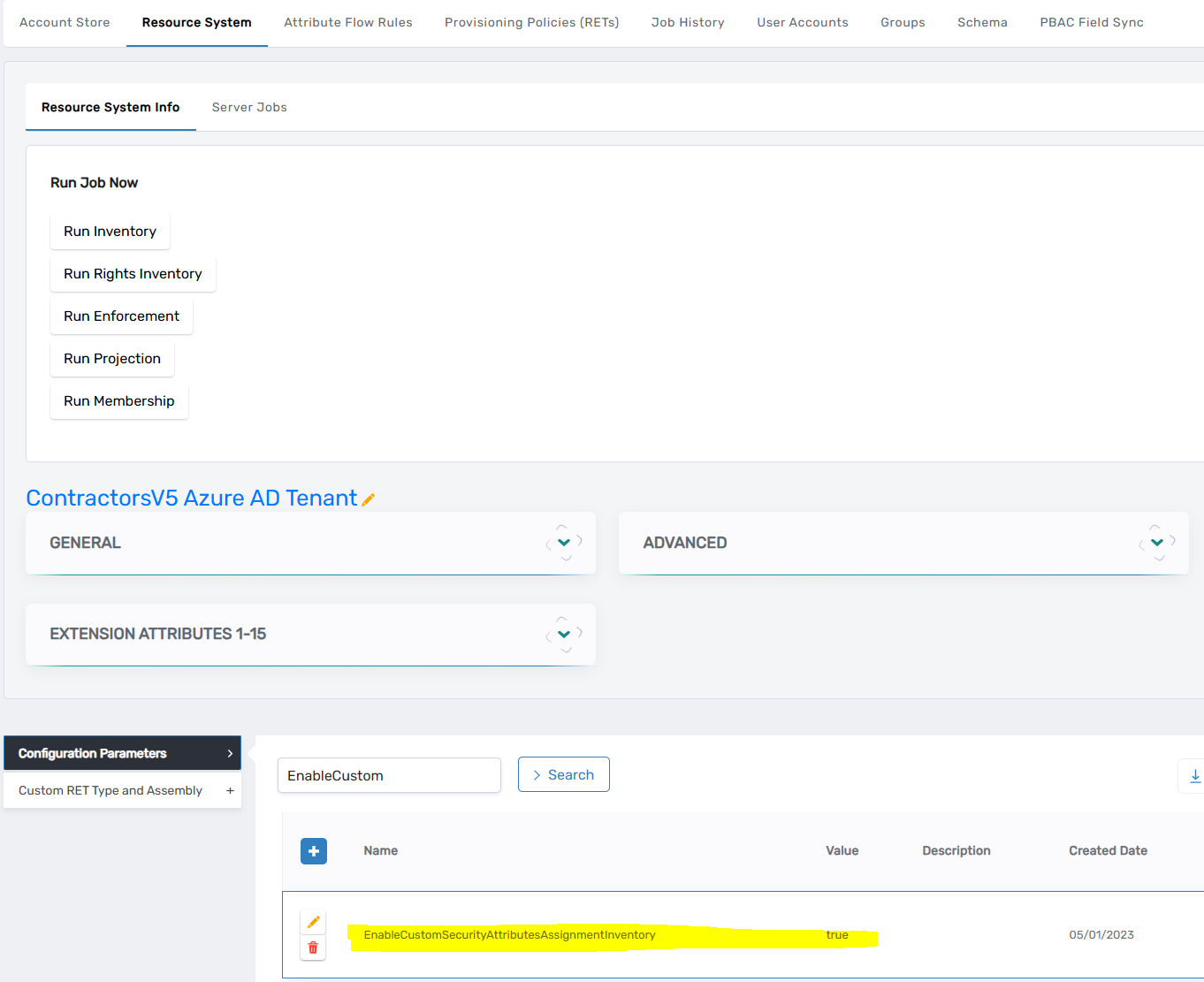Screen dimensions: 1204x982
Task: Edit the ContractorsV5 Azure AD Tenant name
Action: 368,499
